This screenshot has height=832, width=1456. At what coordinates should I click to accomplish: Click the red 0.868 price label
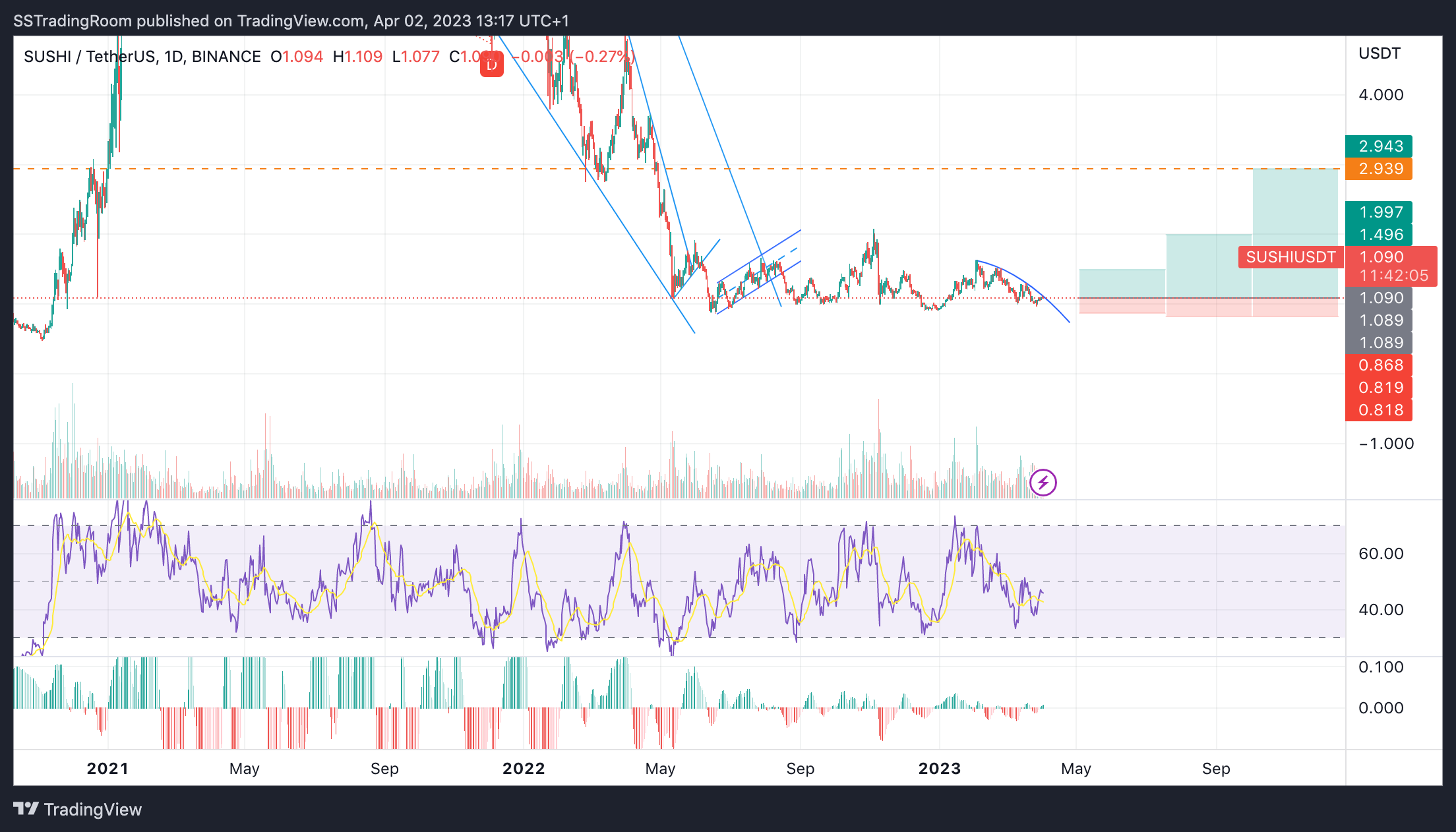[1379, 365]
